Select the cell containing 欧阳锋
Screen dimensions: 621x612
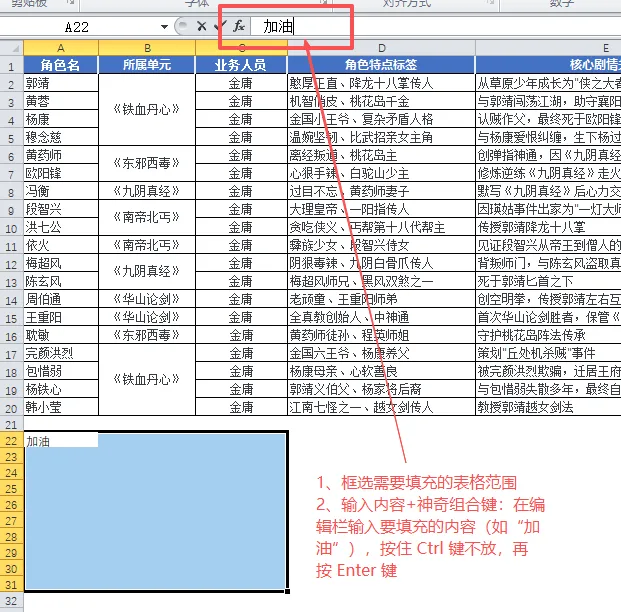coord(61,173)
